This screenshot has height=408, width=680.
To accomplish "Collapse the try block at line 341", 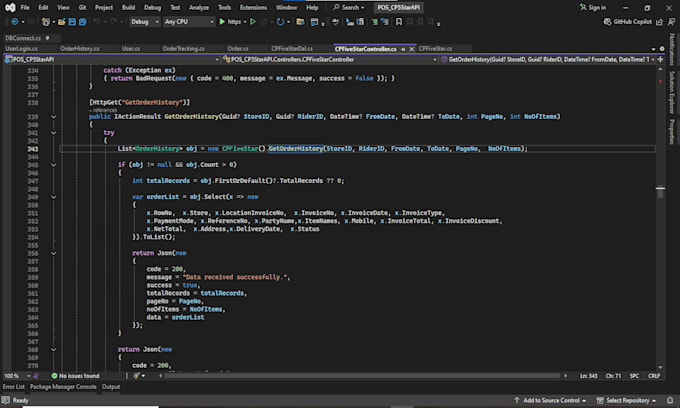I will pos(53,133).
